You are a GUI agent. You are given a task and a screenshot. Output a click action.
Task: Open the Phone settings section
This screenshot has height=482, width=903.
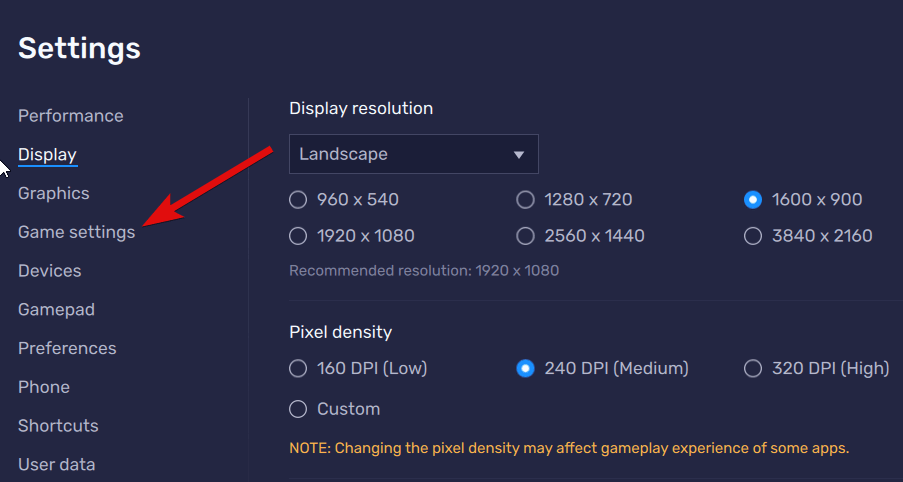[44, 387]
